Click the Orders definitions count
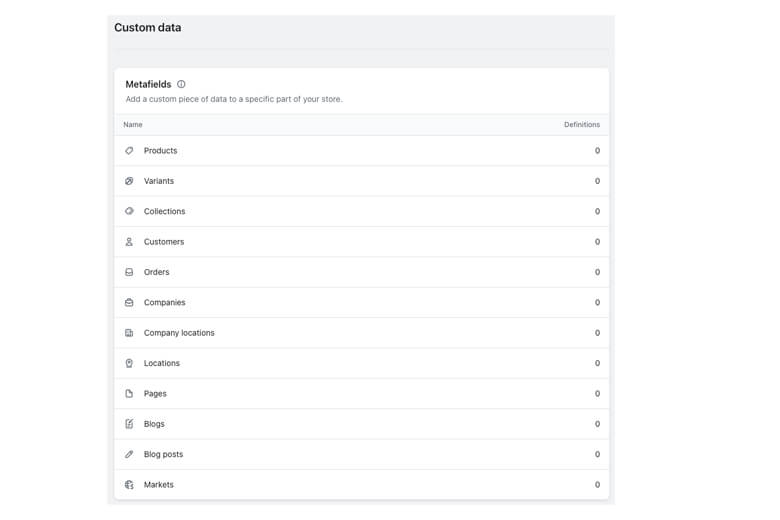This screenshot has width=780, height=520. pyautogui.click(x=597, y=272)
